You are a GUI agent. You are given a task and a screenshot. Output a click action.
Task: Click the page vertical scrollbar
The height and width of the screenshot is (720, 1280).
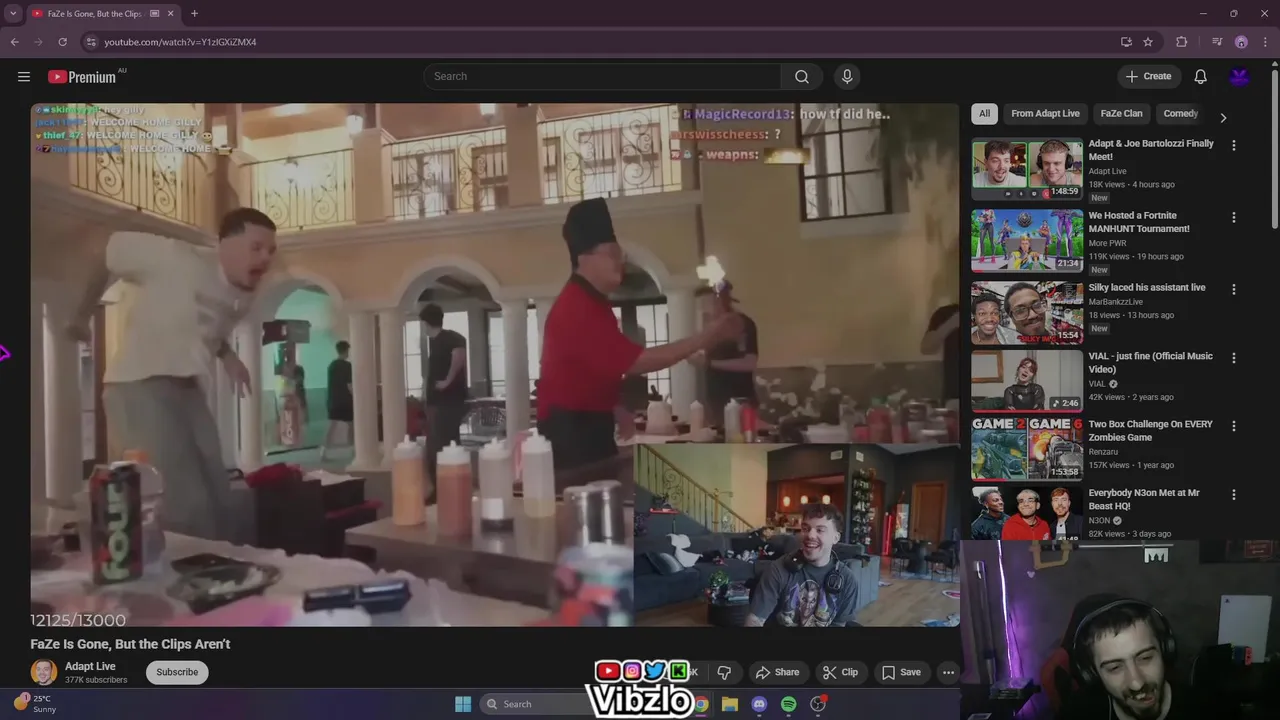tap(1274, 150)
